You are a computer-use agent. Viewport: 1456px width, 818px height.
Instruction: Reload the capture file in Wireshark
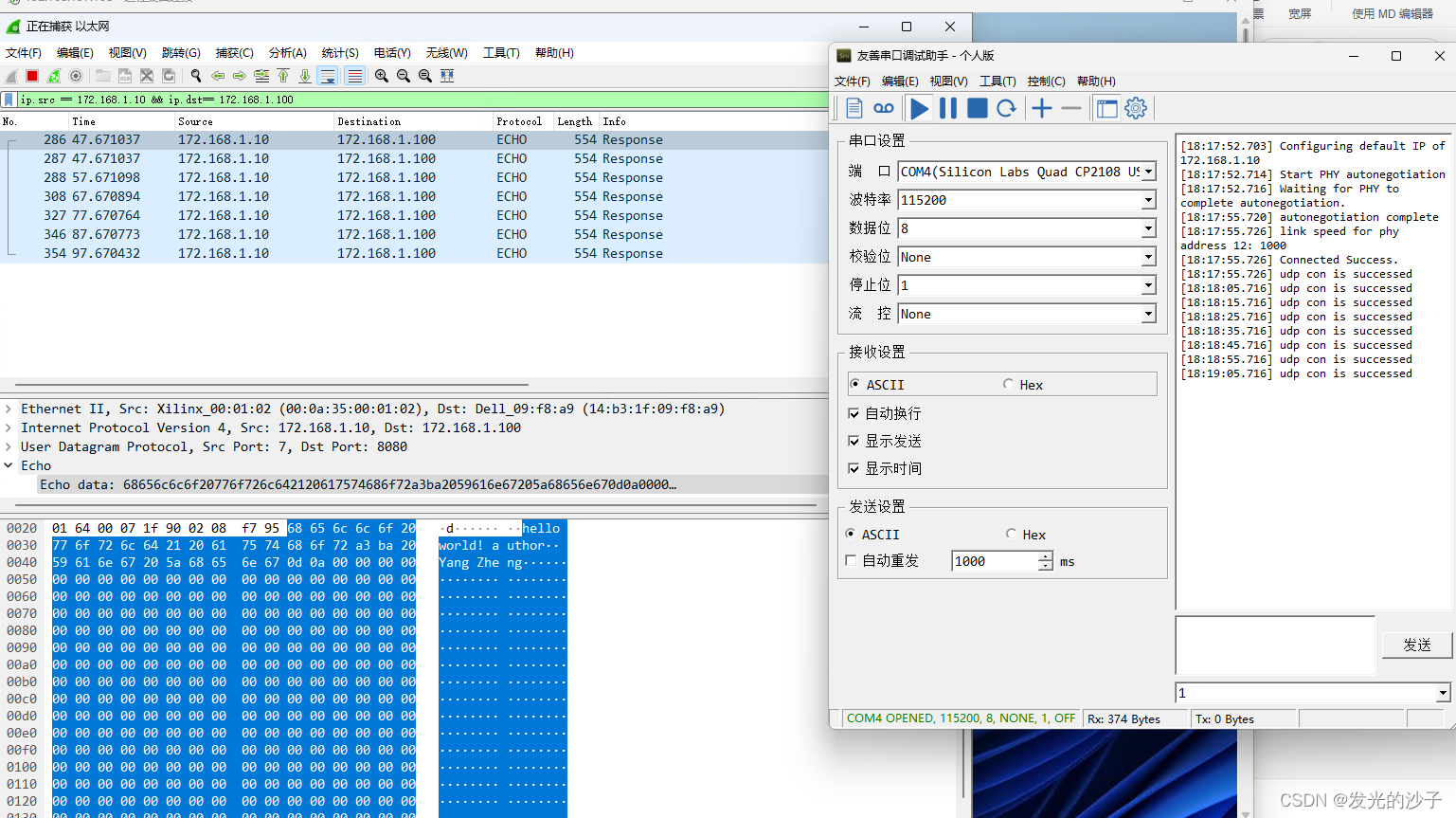tap(169, 76)
